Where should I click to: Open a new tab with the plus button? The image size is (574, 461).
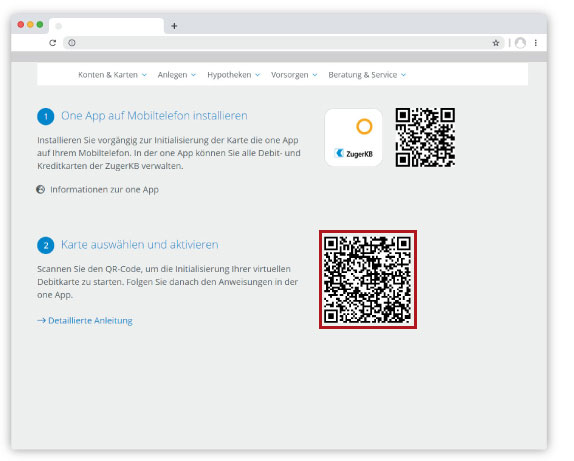(174, 26)
